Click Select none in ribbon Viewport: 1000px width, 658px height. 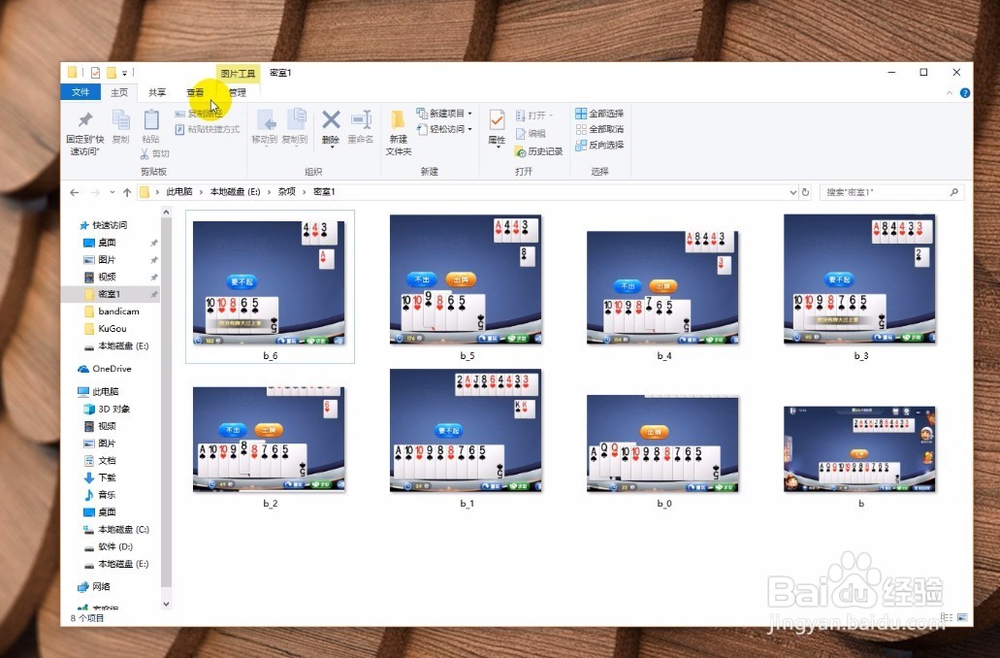[599, 129]
